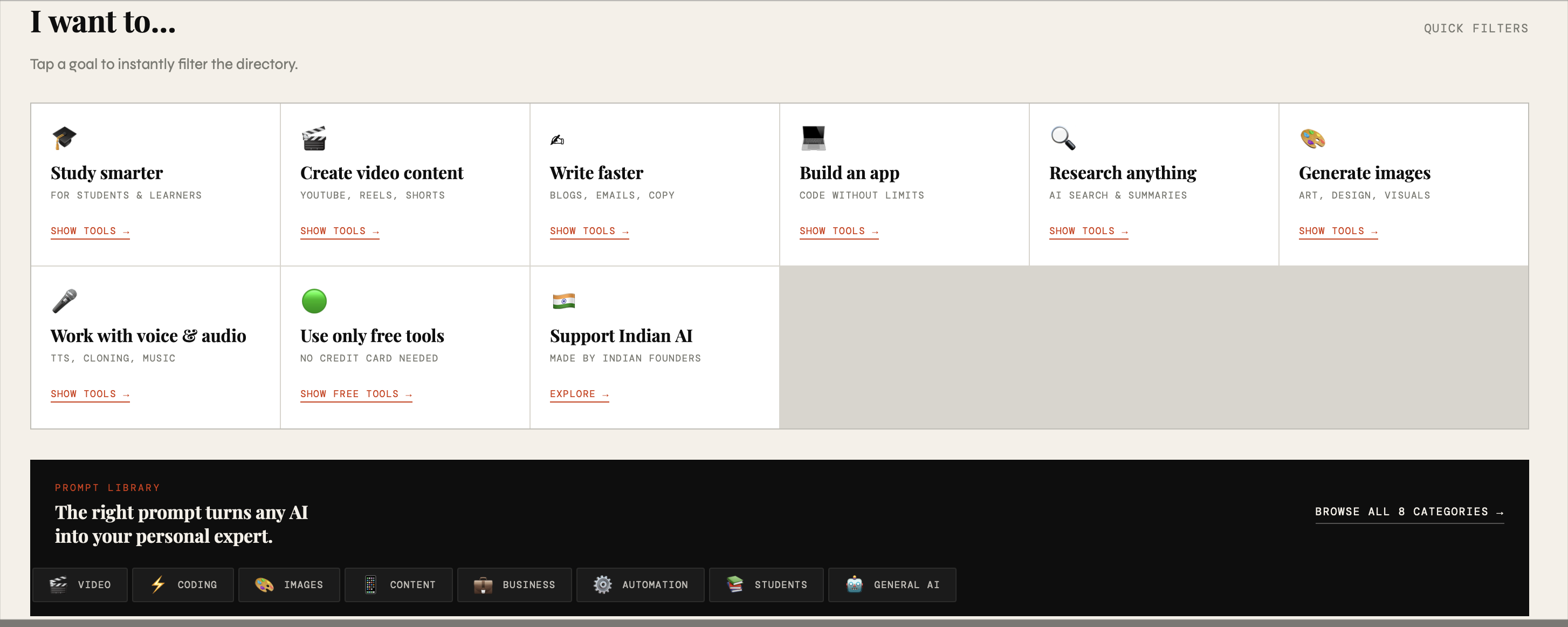The height and width of the screenshot is (627, 1568).
Task: Click the Indian flag icon on Support Indian AI
Action: [563, 301]
